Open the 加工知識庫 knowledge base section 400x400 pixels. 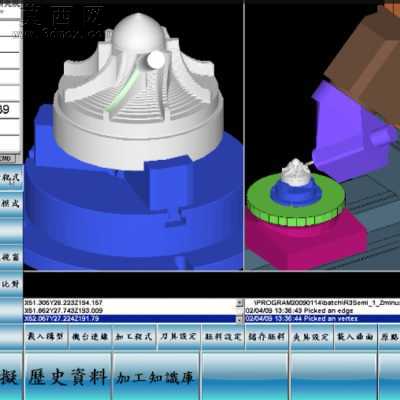(x=156, y=377)
